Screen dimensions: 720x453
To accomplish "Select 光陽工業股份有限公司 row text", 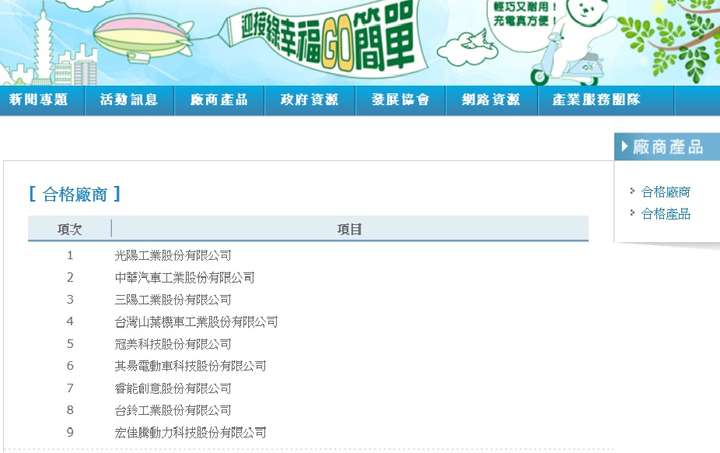I will (x=173, y=255).
